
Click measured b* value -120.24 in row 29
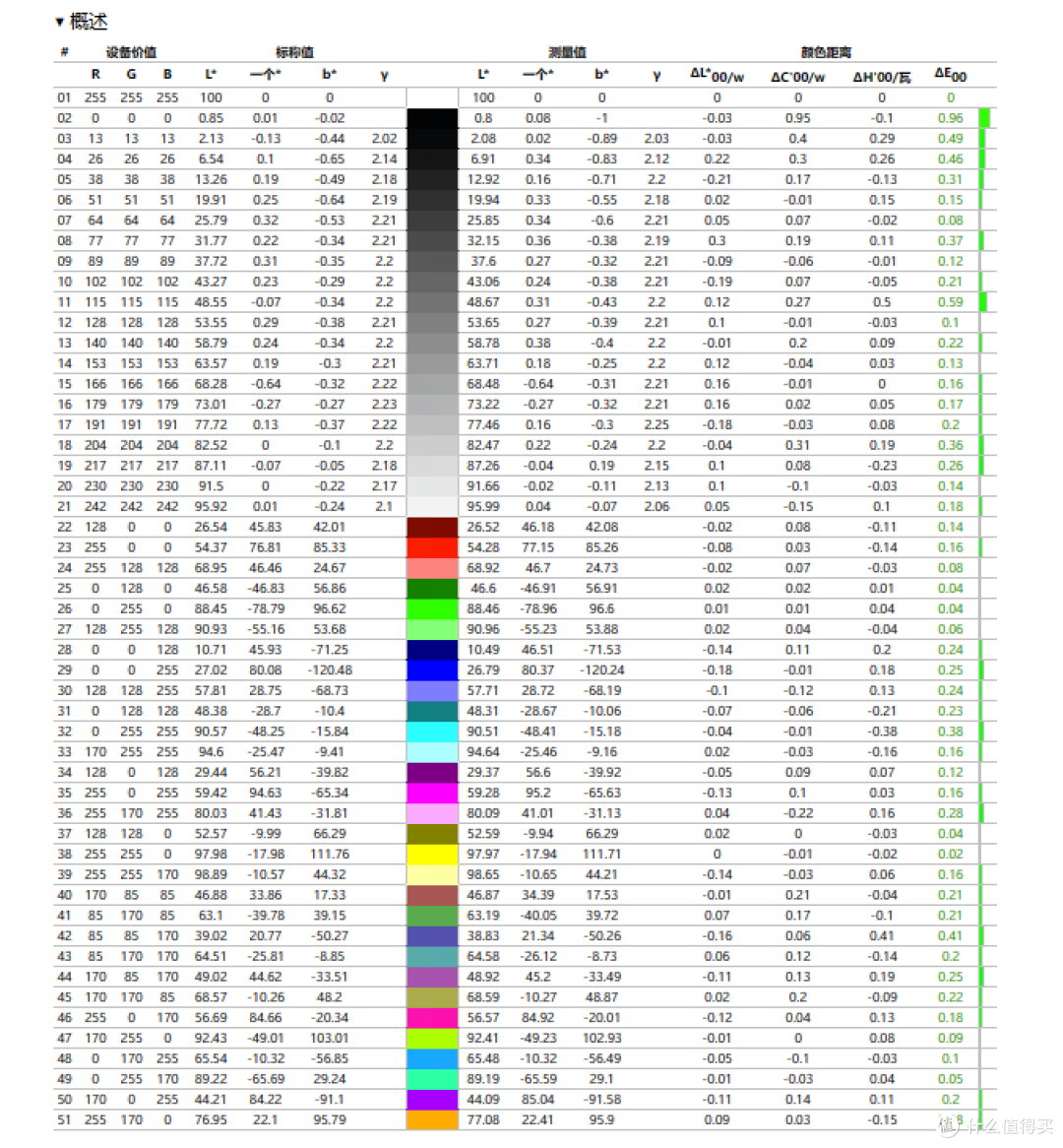(x=601, y=670)
